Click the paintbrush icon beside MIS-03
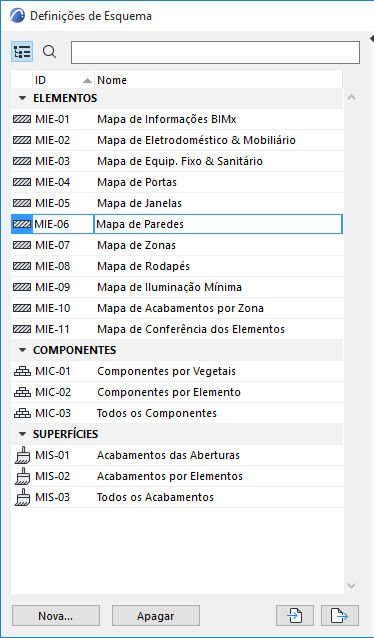 [x=21, y=497]
